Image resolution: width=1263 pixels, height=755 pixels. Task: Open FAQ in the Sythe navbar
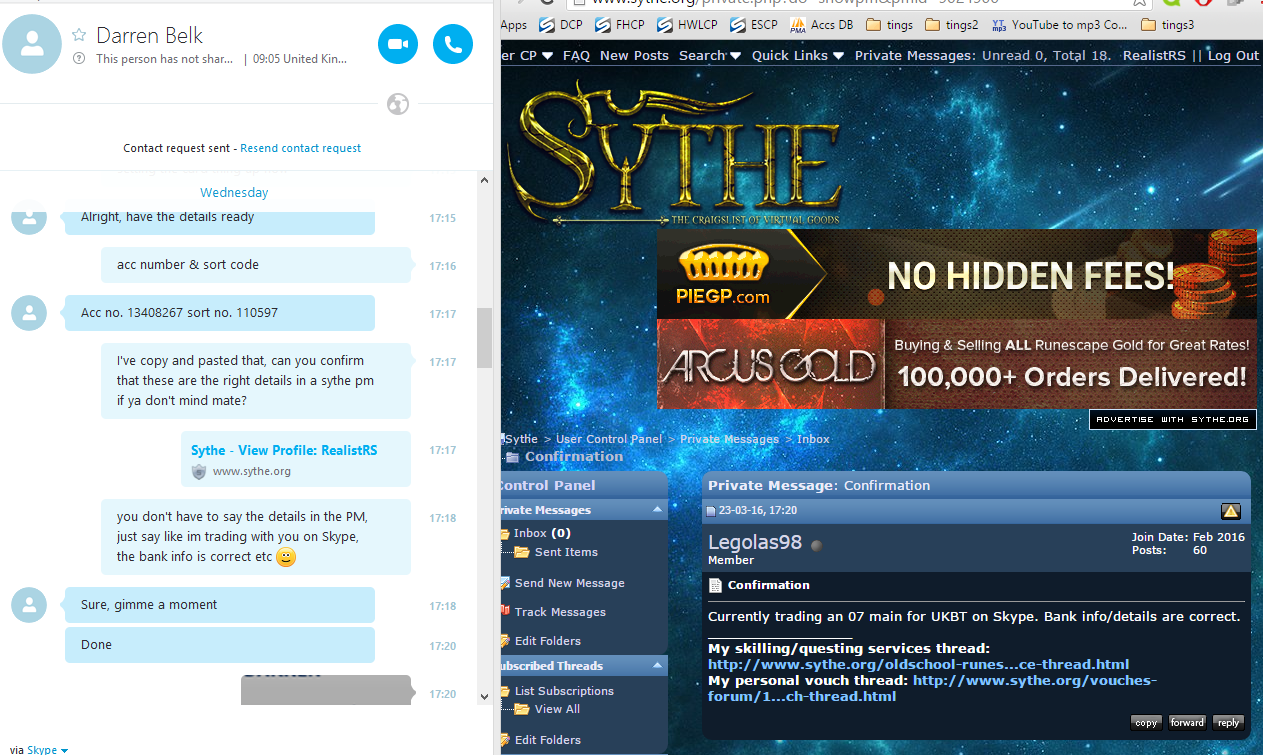[576, 56]
